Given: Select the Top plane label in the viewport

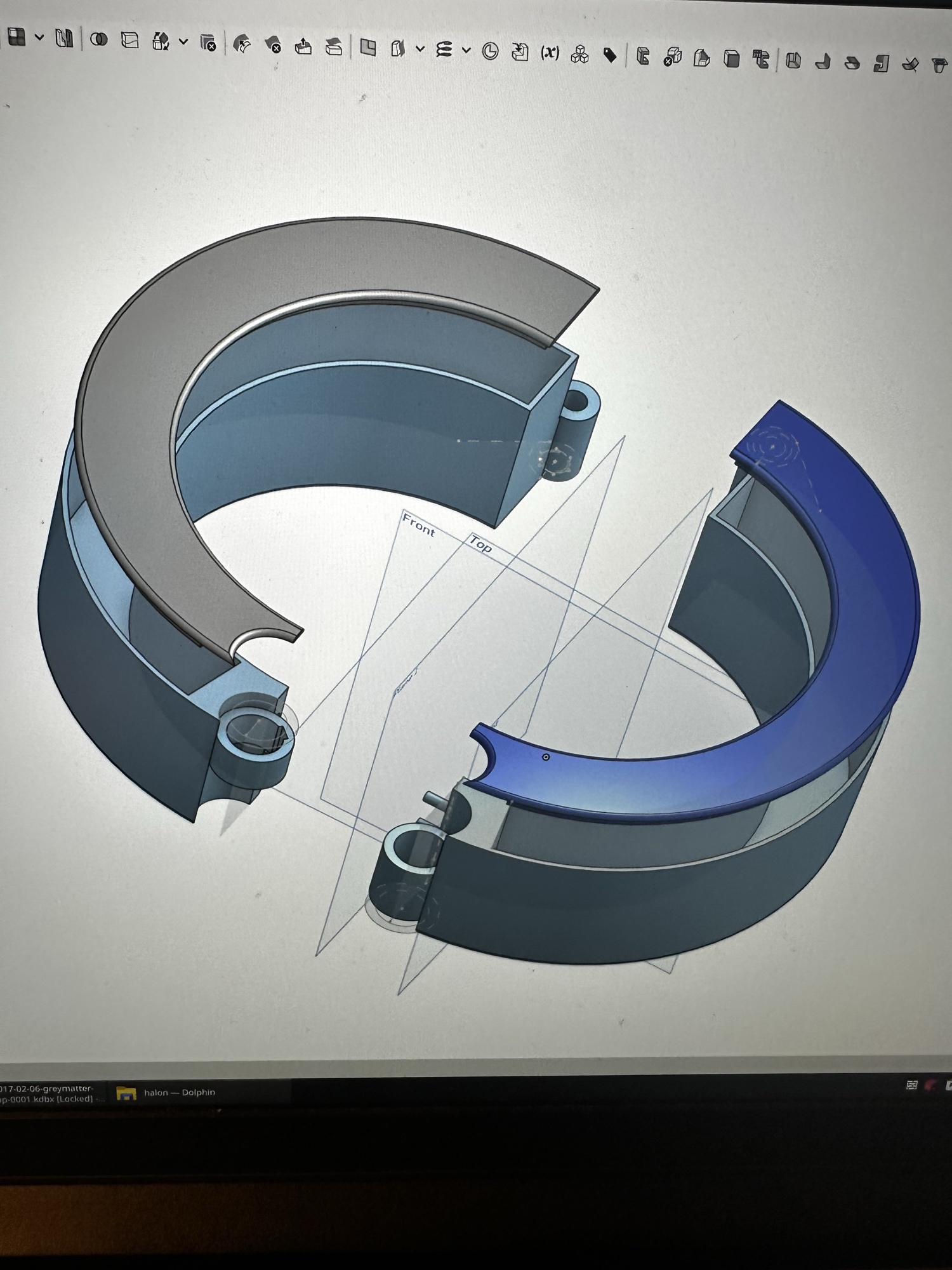Looking at the screenshot, I should tap(480, 544).
